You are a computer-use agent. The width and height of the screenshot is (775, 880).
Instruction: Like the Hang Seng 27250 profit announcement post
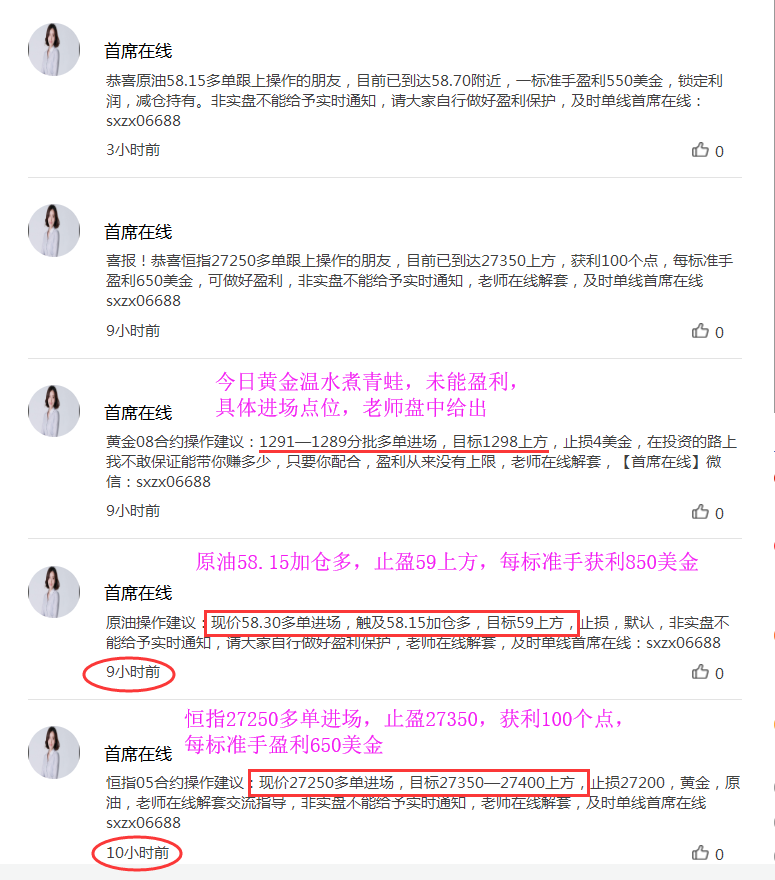coord(700,331)
